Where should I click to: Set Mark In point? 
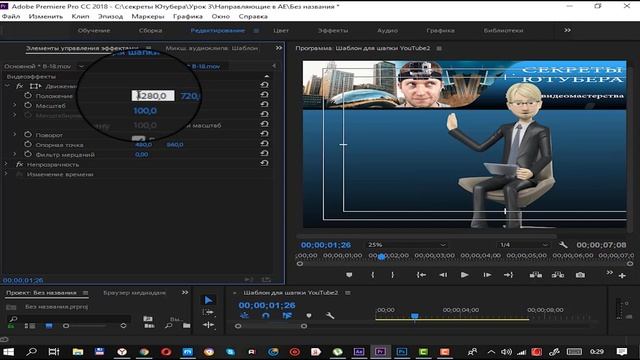click(373, 275)
